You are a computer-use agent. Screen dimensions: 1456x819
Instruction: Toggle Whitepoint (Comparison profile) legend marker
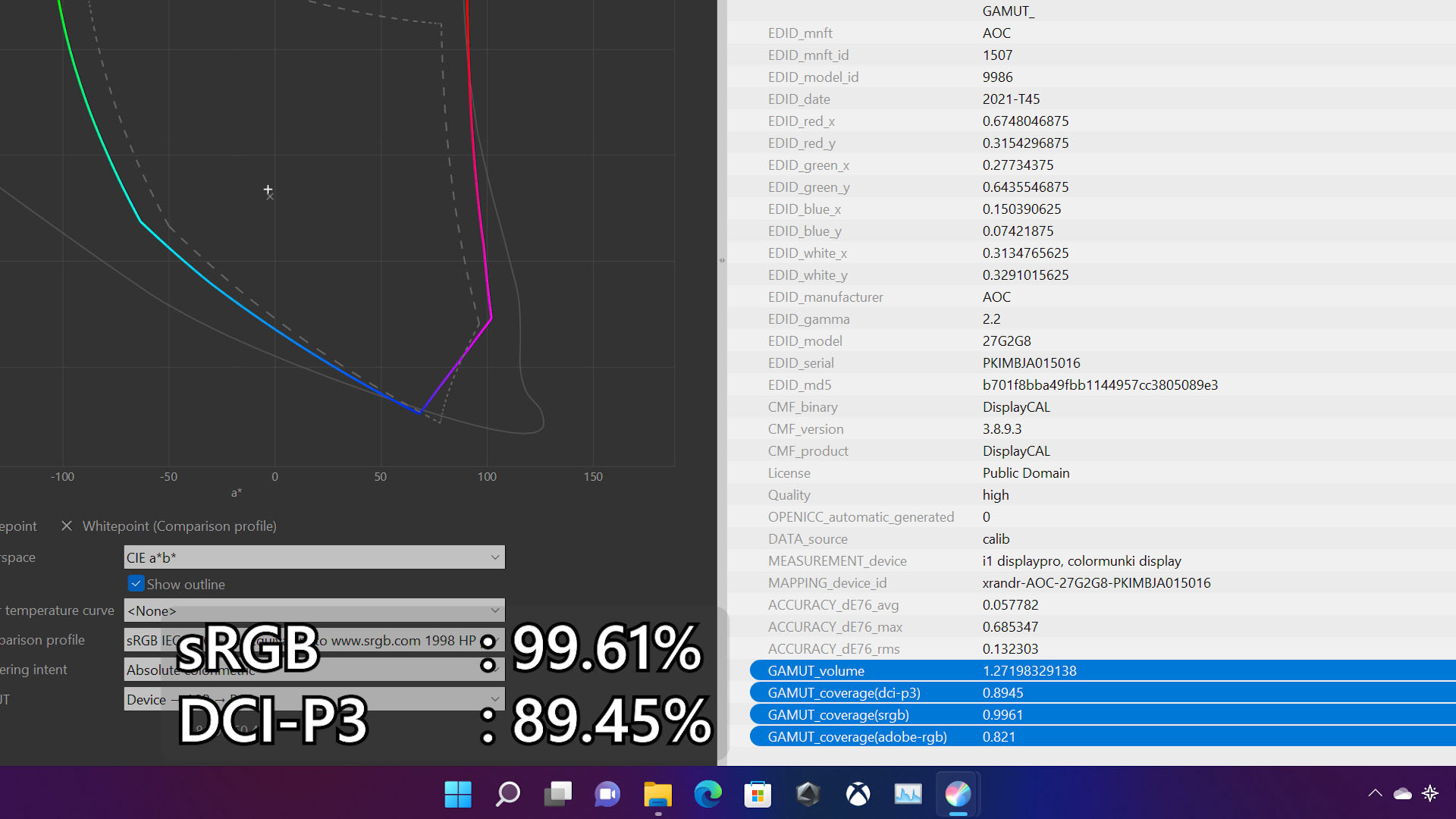(x=67, y=526)
